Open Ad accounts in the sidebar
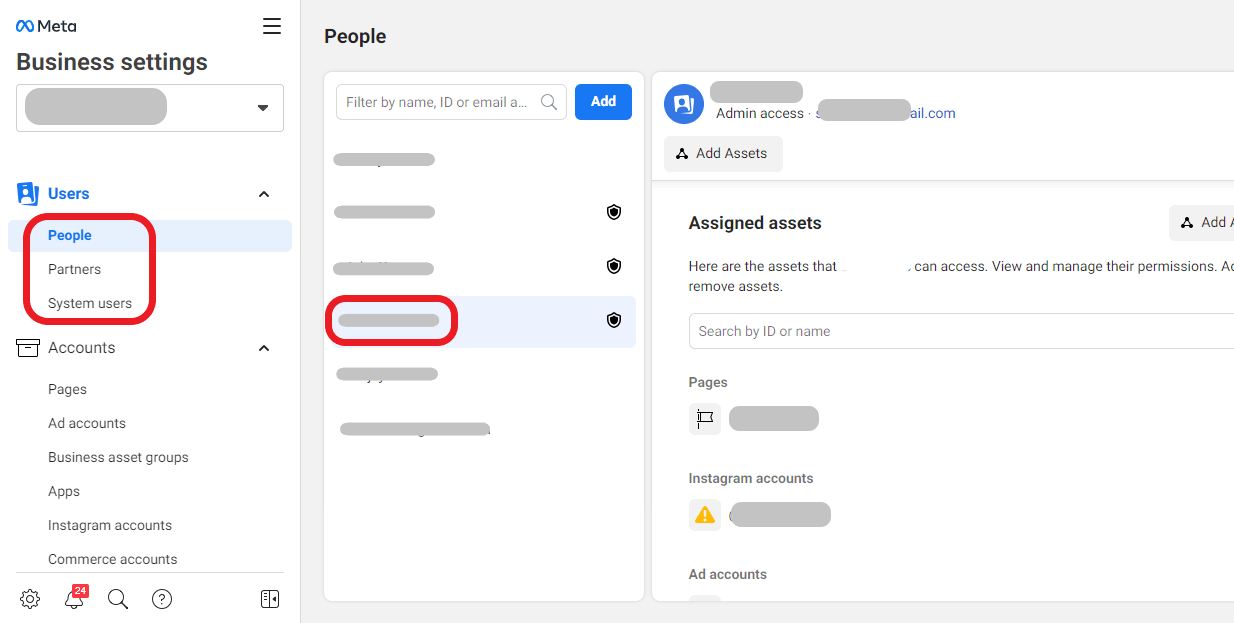This screenshot has height=623, width=1234. (87, 423)
